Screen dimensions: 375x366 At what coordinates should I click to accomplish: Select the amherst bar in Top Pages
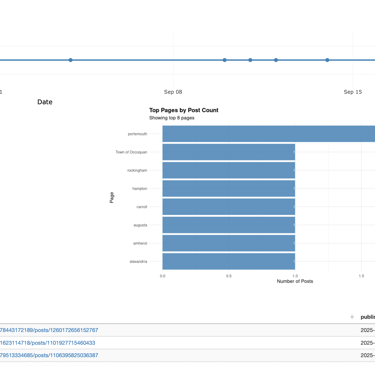click(229, 243)
